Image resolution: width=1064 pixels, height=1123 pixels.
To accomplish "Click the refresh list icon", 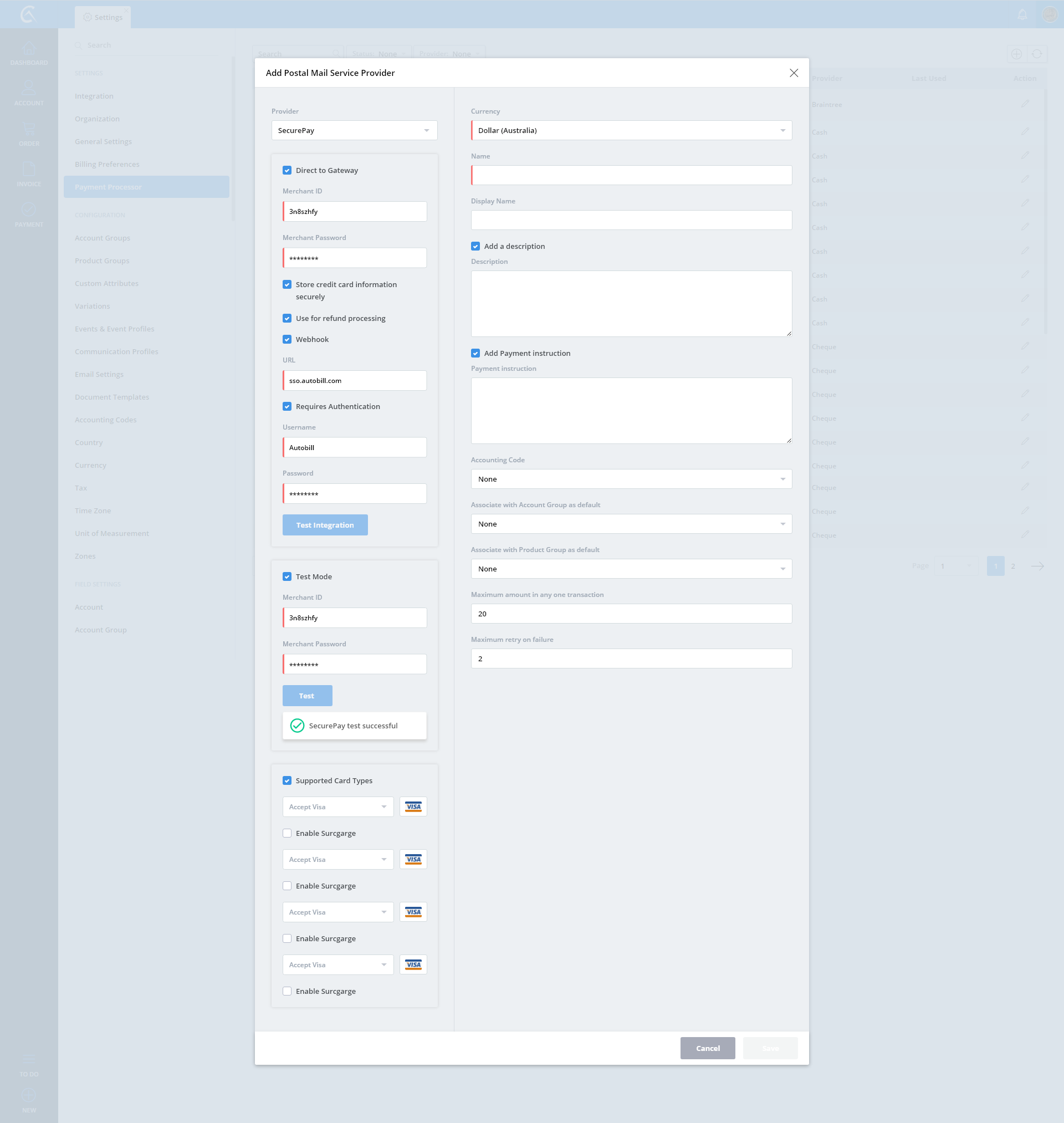I will coord(1037,54).
